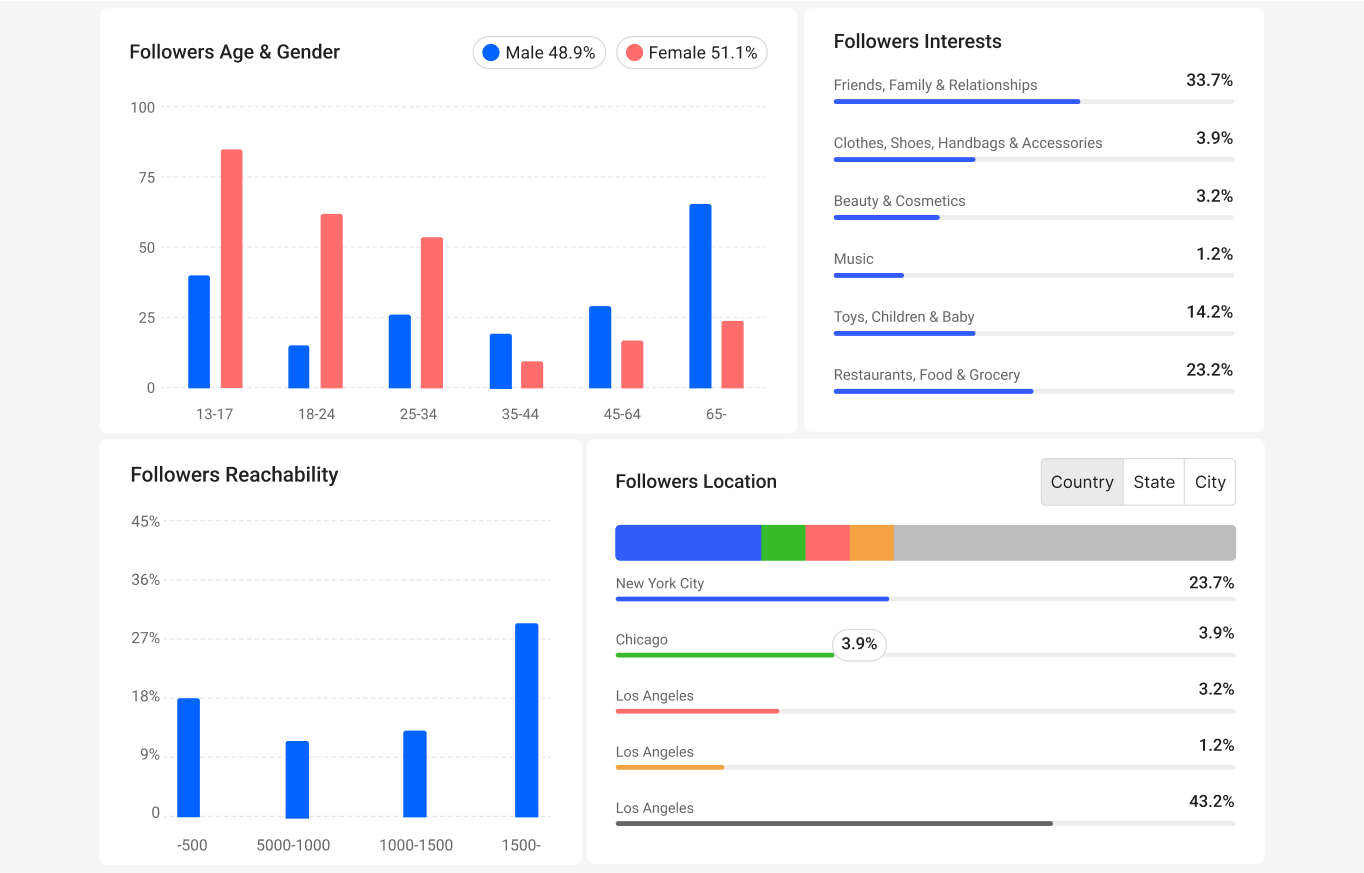The height and width of the screenshot is (873, 1364).
Task: Click the female bar for ages 35-44
Action: (532, 375)
